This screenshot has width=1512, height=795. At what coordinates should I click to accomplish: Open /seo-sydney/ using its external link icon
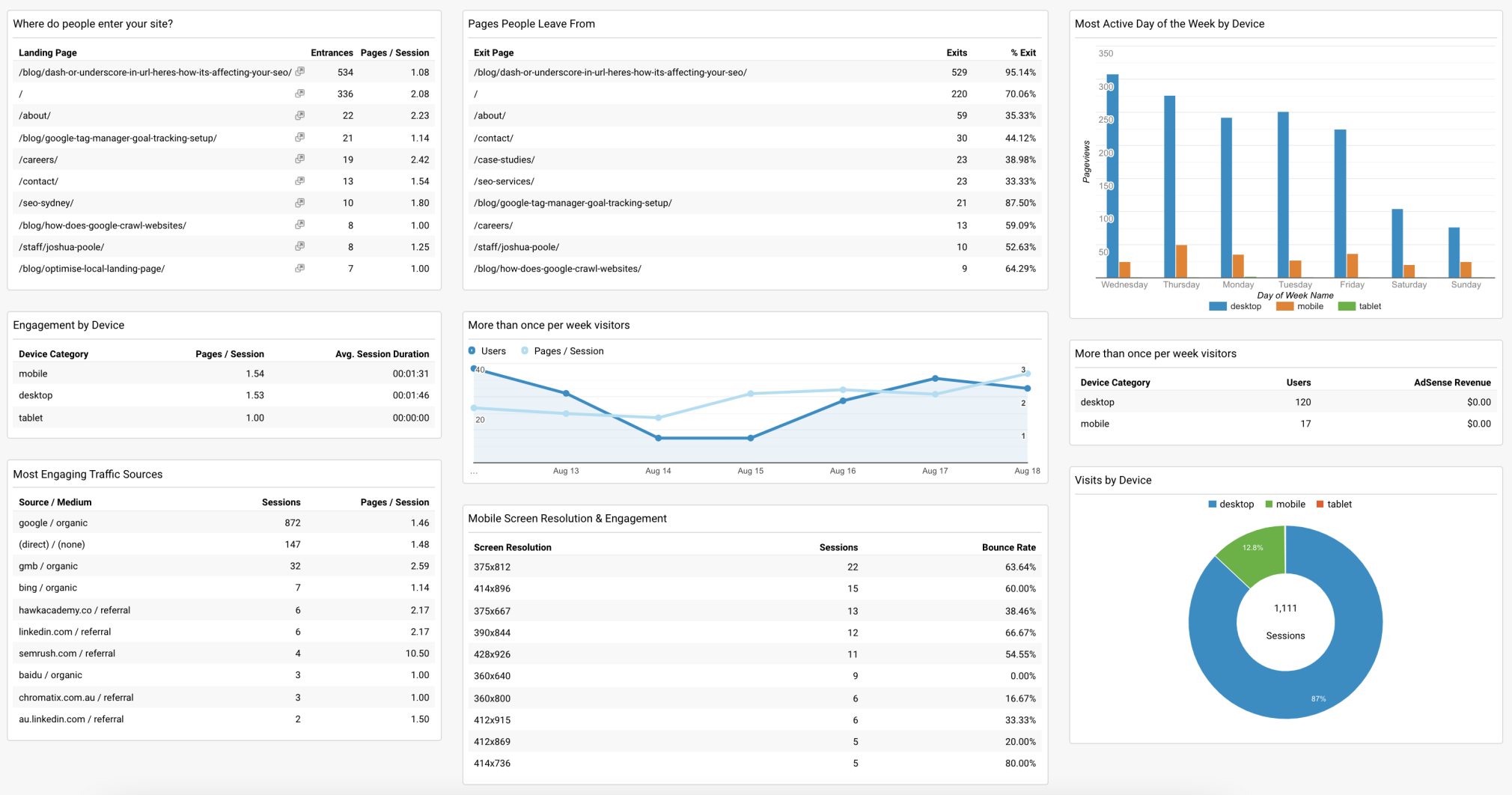pos(300,202)
